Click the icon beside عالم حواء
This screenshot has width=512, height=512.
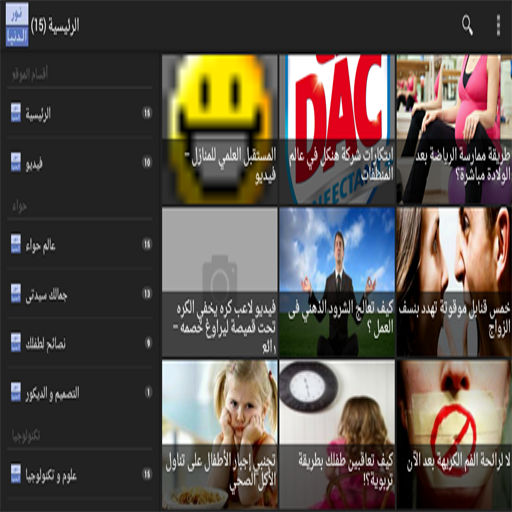(x=16, y=244)
